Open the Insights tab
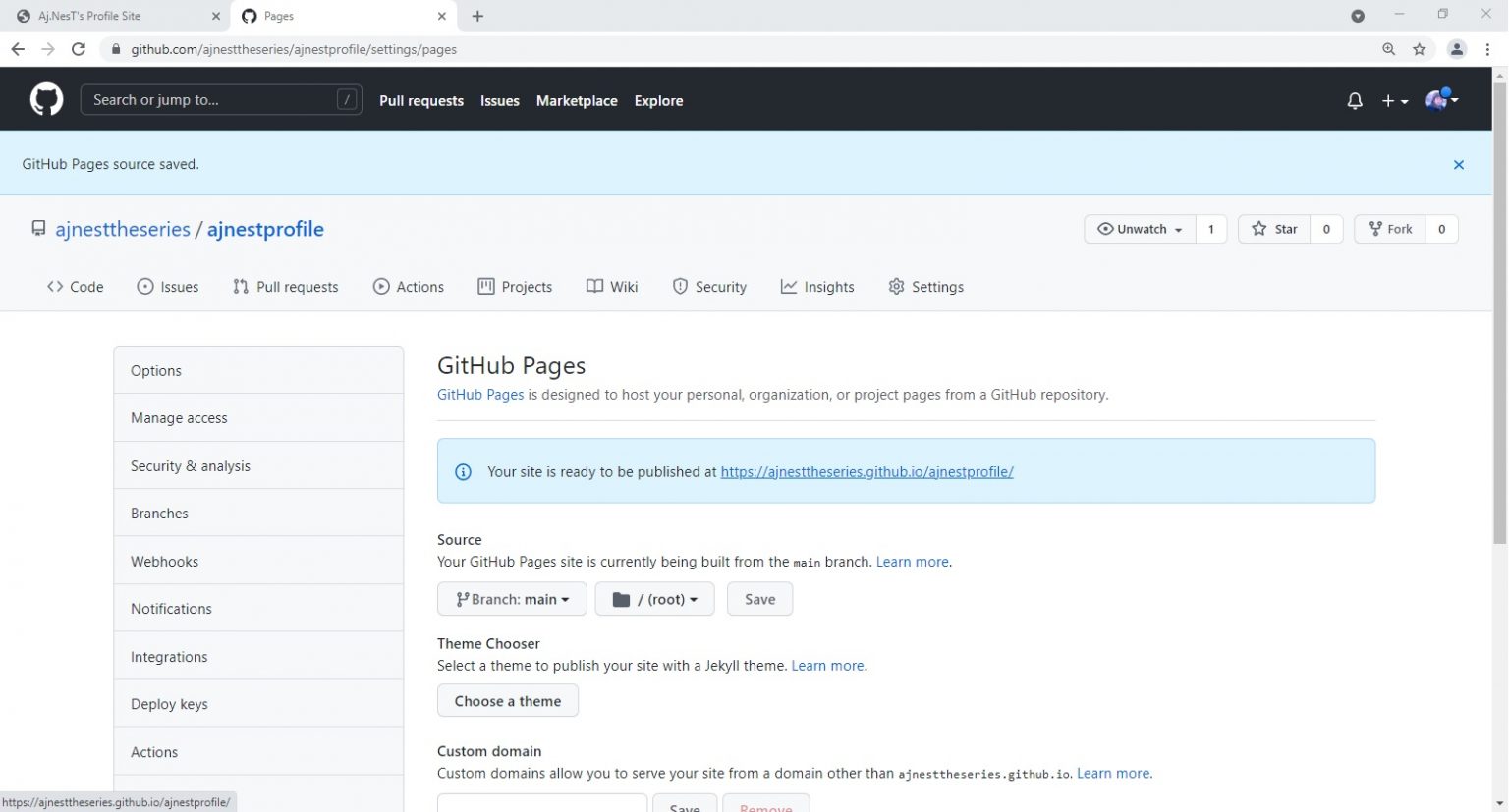The height and width of the screenshot is (812, 1509). pos(817,287)
